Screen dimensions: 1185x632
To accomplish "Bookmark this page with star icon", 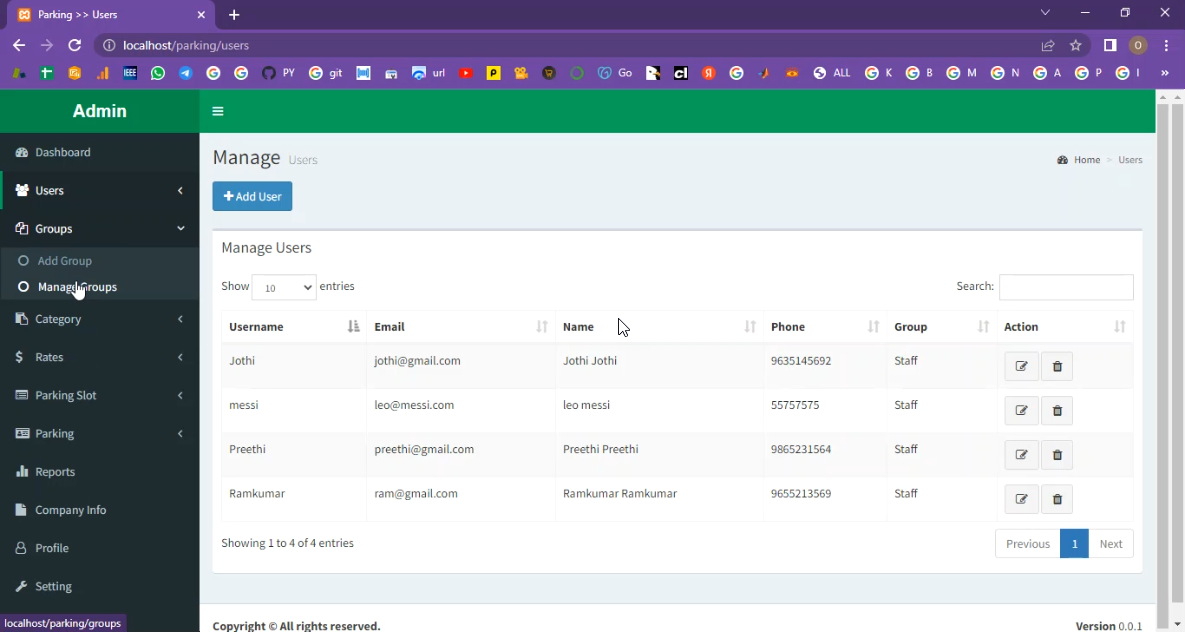I will 1076,45.
